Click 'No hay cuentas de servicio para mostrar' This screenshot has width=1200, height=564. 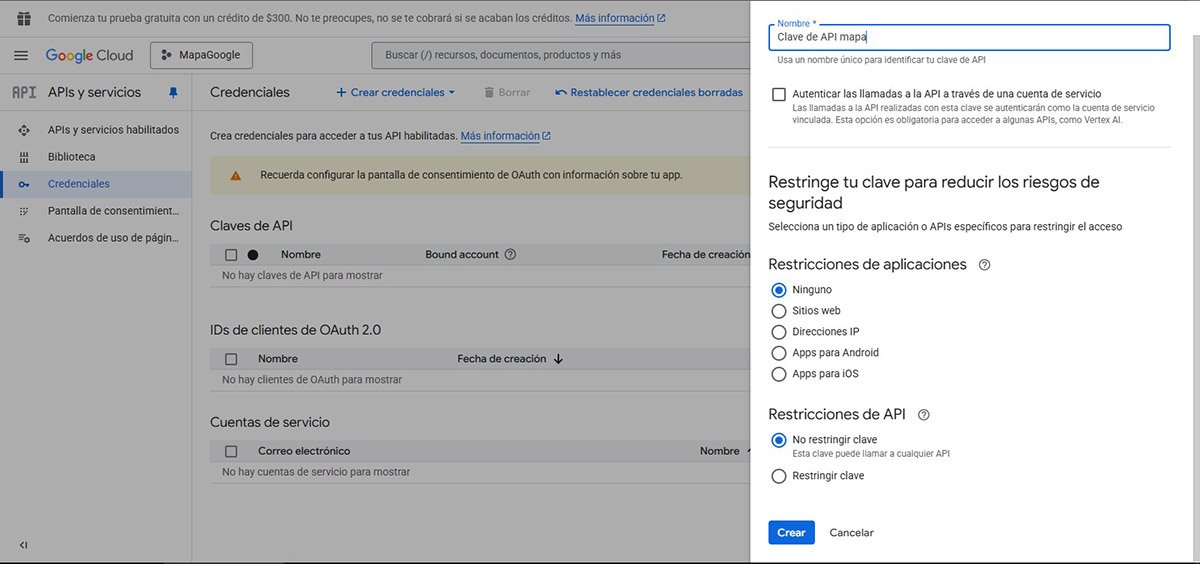pos(316,471)
